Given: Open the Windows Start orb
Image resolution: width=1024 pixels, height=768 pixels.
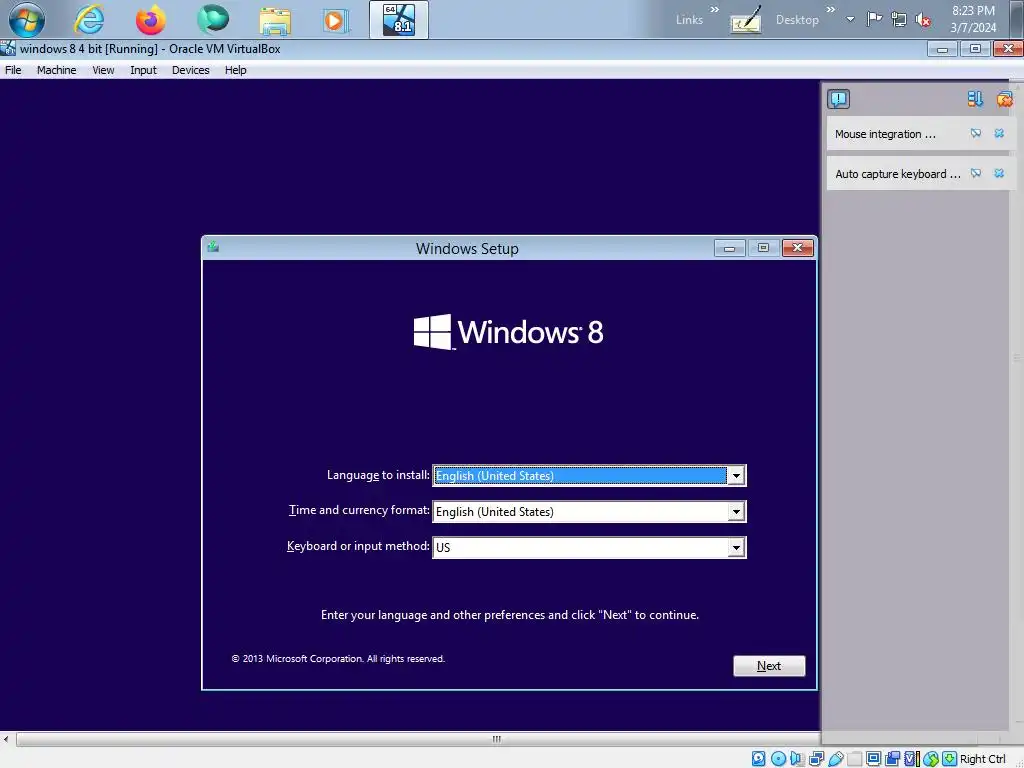Looking at the screenshot, I should (x=27, y=19).
